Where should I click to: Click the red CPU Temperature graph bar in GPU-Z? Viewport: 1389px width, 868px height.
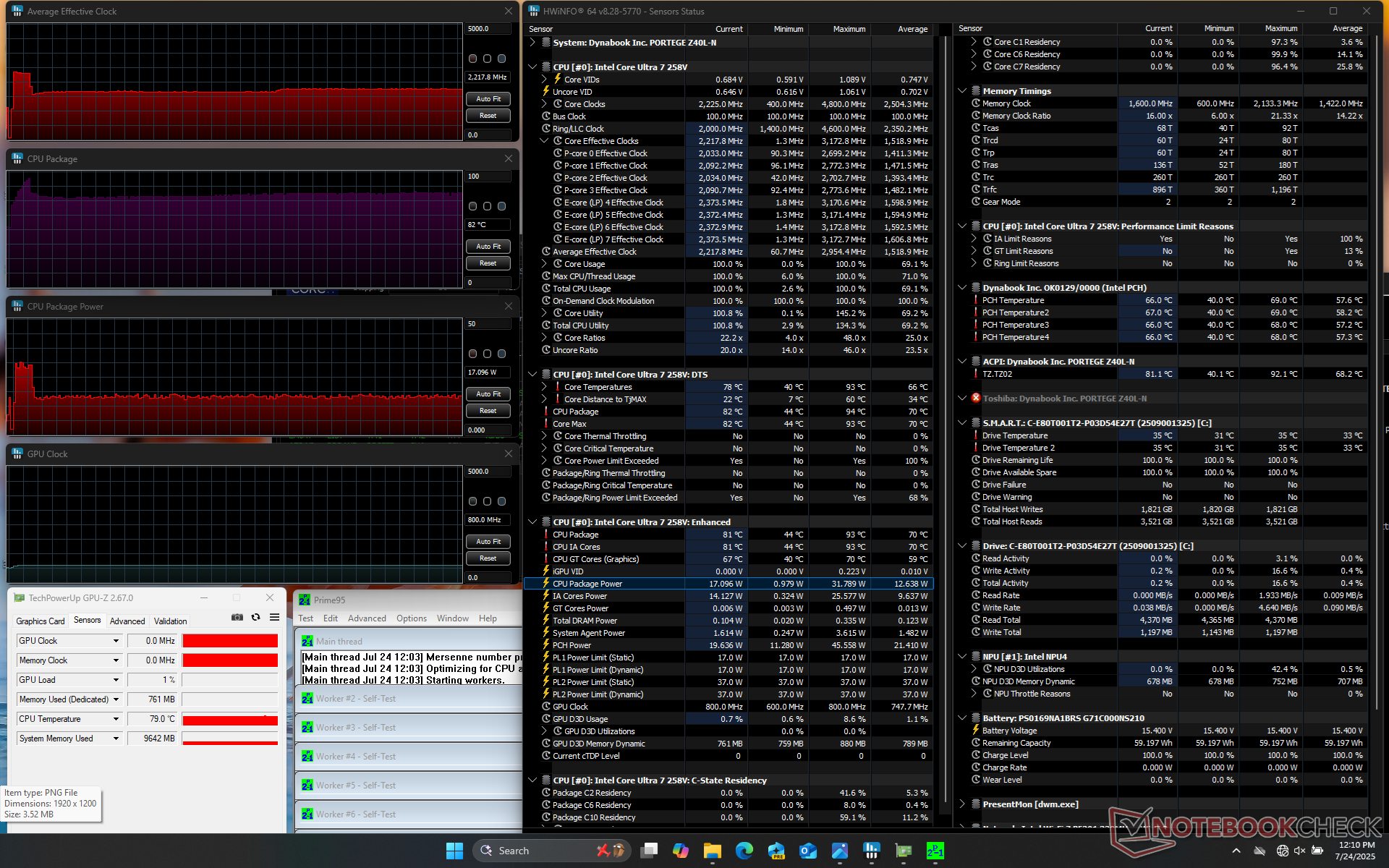pos(230,720)
